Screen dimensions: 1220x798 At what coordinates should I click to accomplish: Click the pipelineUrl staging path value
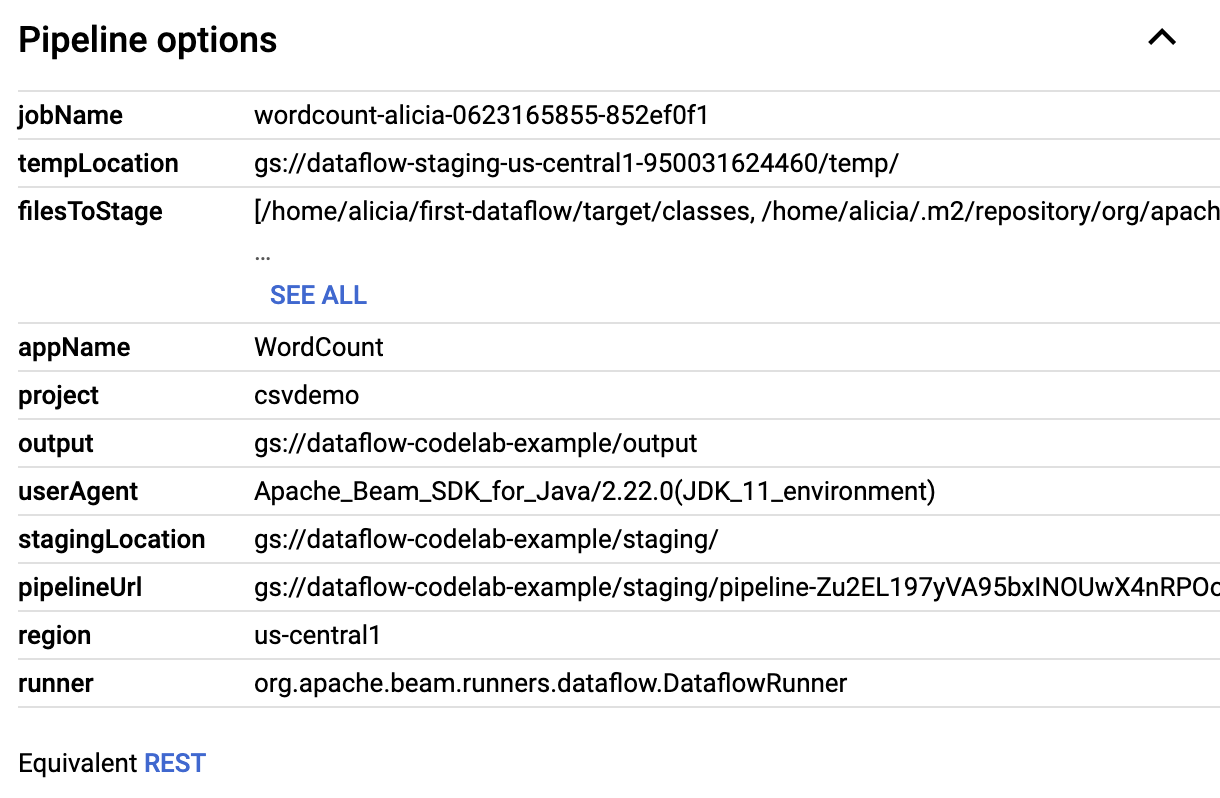coord(736,587)
